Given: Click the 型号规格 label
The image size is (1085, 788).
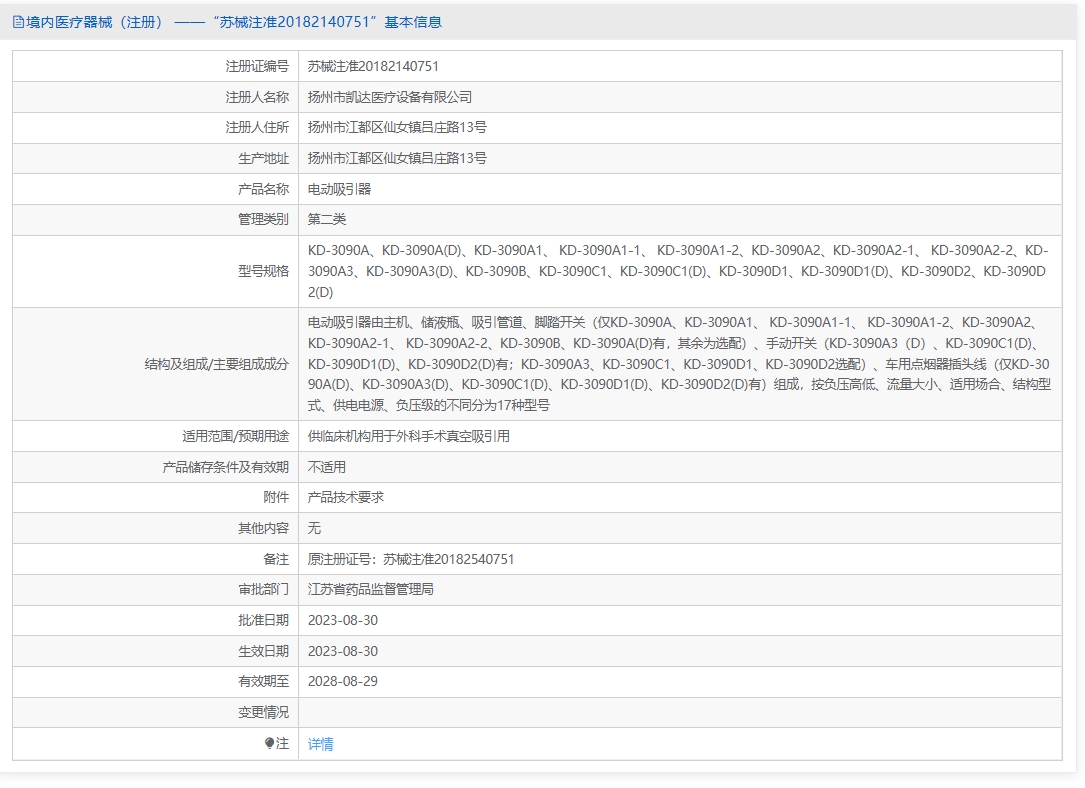Looking at the screenshot, I should point(263,271).
